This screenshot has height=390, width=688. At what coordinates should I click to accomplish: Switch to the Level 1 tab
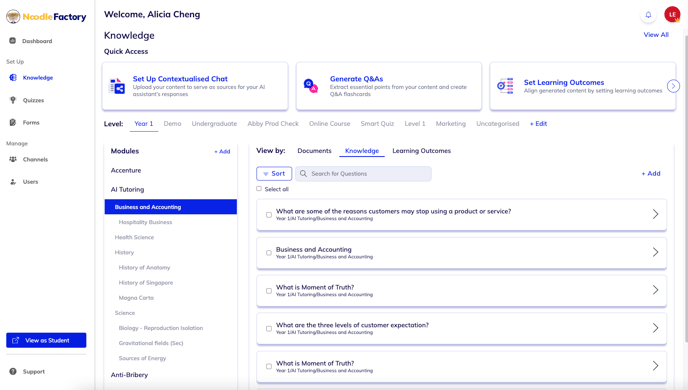click(415, 124)
